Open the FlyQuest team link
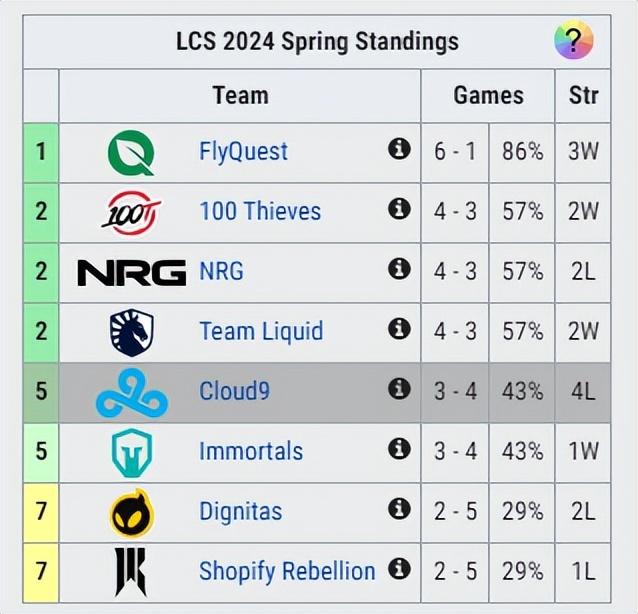Image resolution: width=638 pixels, height=614 pixels. point(243,151)
